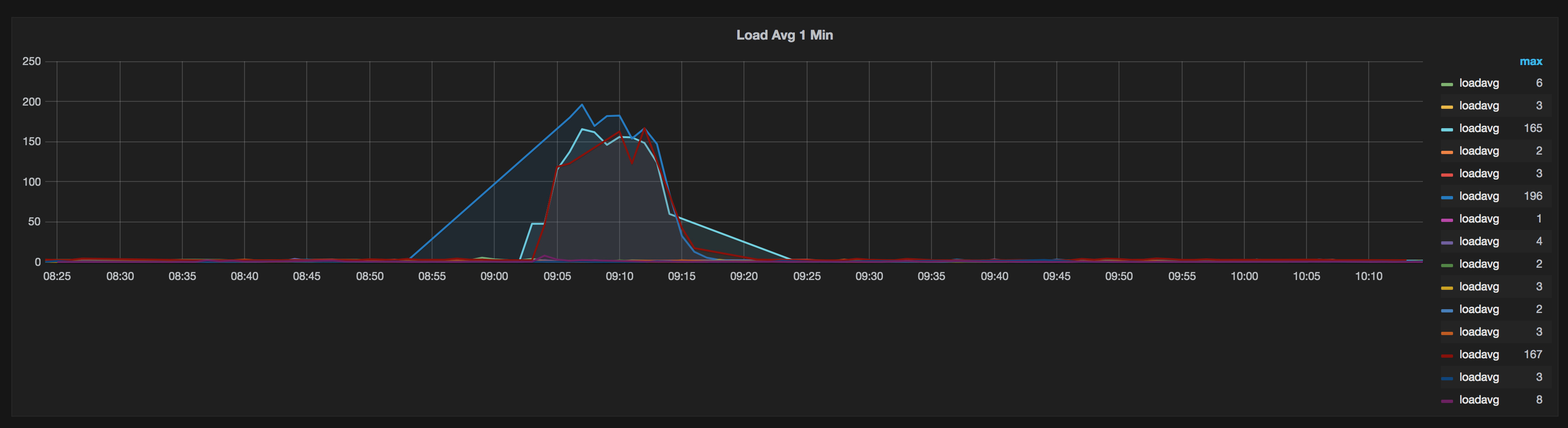Image resolution: width=1568 pixels, height=428 pixels.
Task: Click the max value 8 in the legend
Action: click(1539, 400)
